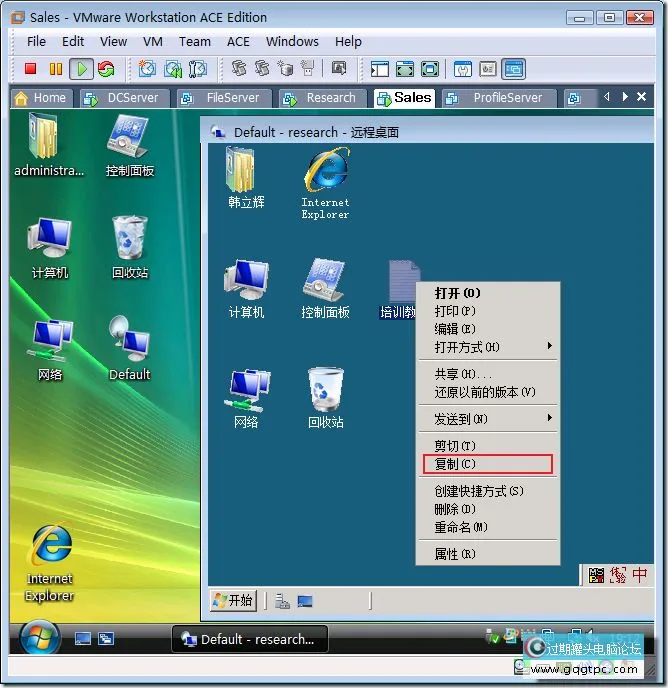This screenshot has width=668, height=688.
Task: Close the current tab with X
Action: pyautogui.click(x=641, y=97)
